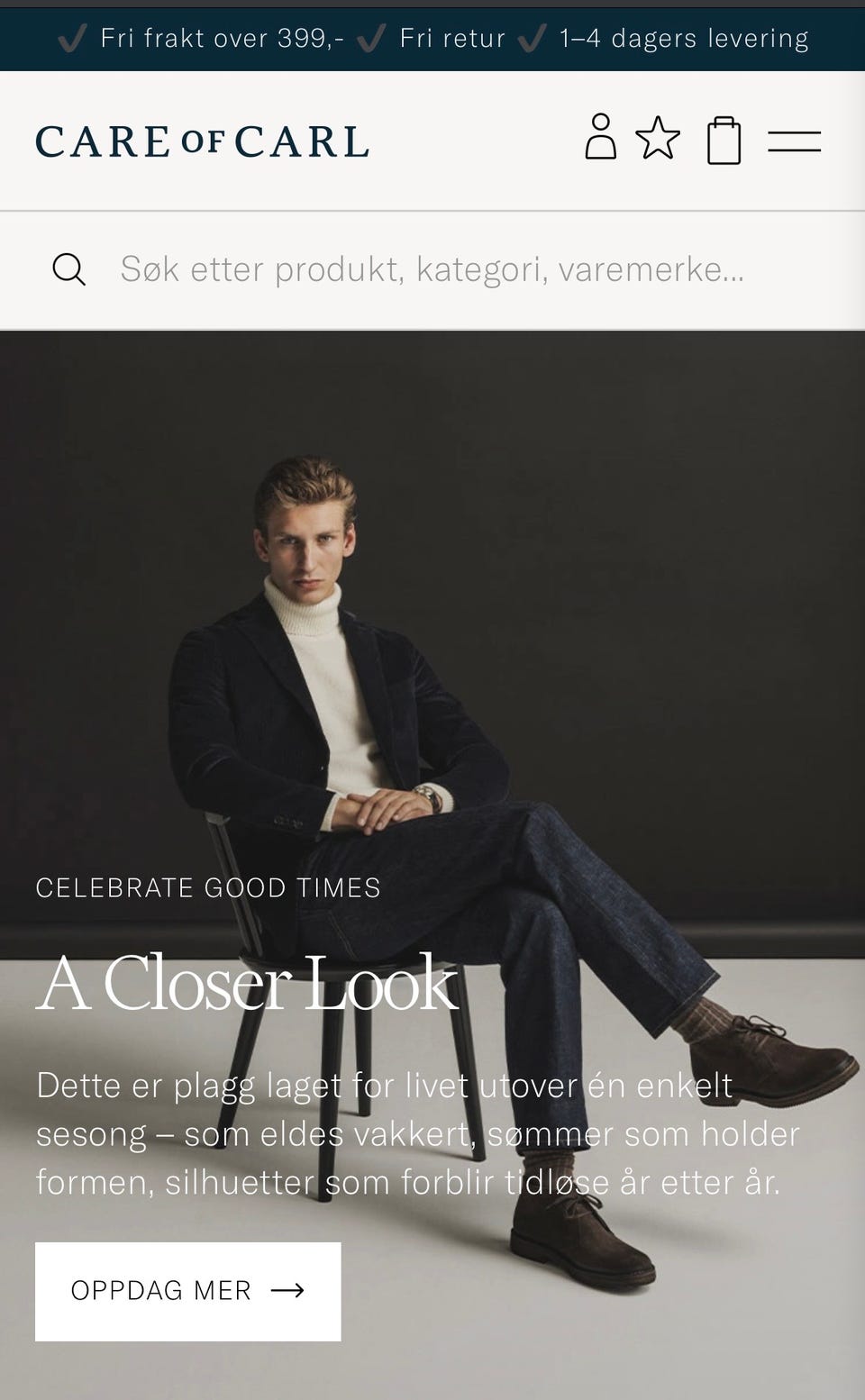This screenshot has height=1400, width=865.
Task: Click the checkmark before 'Fri frakt over 399,-'
Action: pyautogui.click(x=72, y=38)
